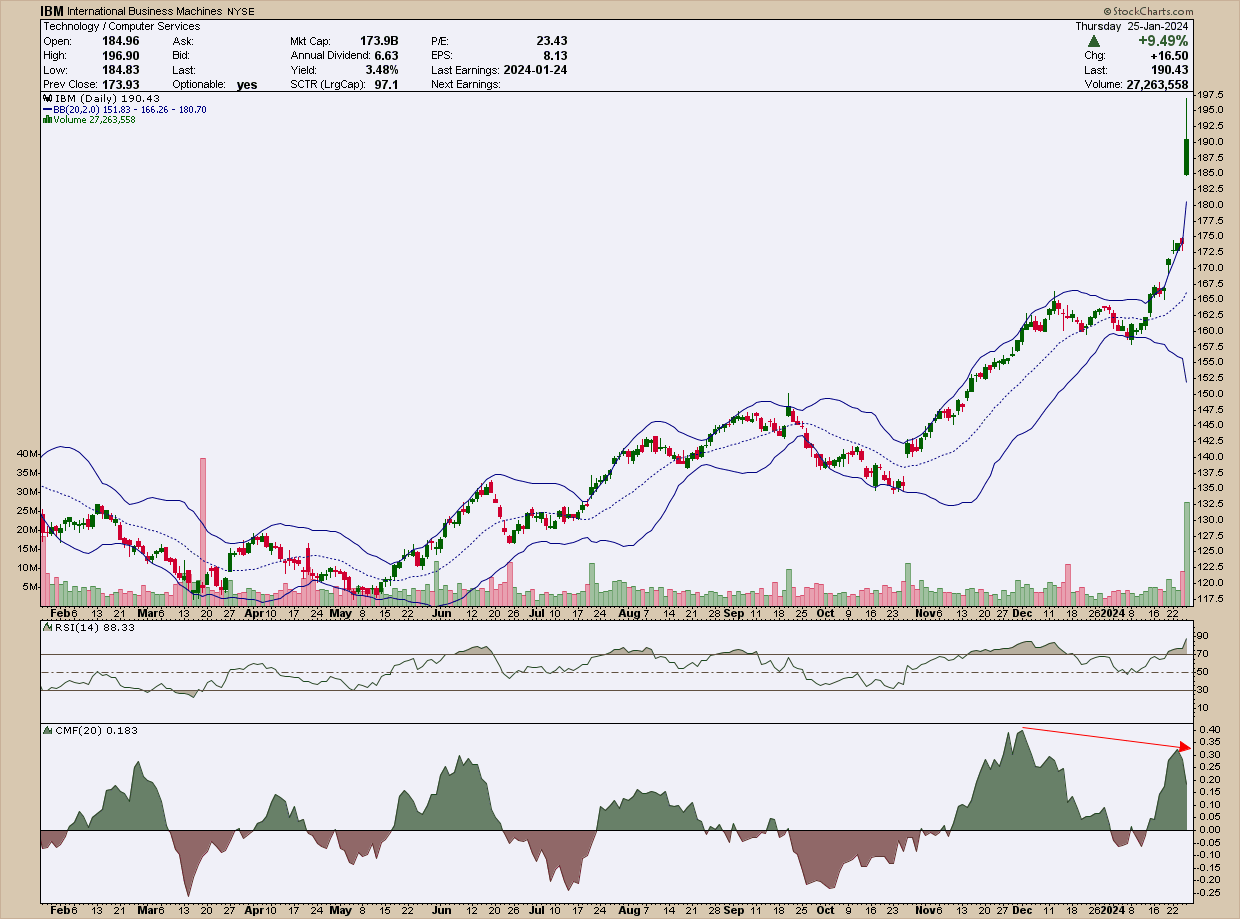Click the Last Earnings date 2024-01-24
The width and height of the screenshot is (1240, 919).
pyautogui.click(x=534, y=70)
